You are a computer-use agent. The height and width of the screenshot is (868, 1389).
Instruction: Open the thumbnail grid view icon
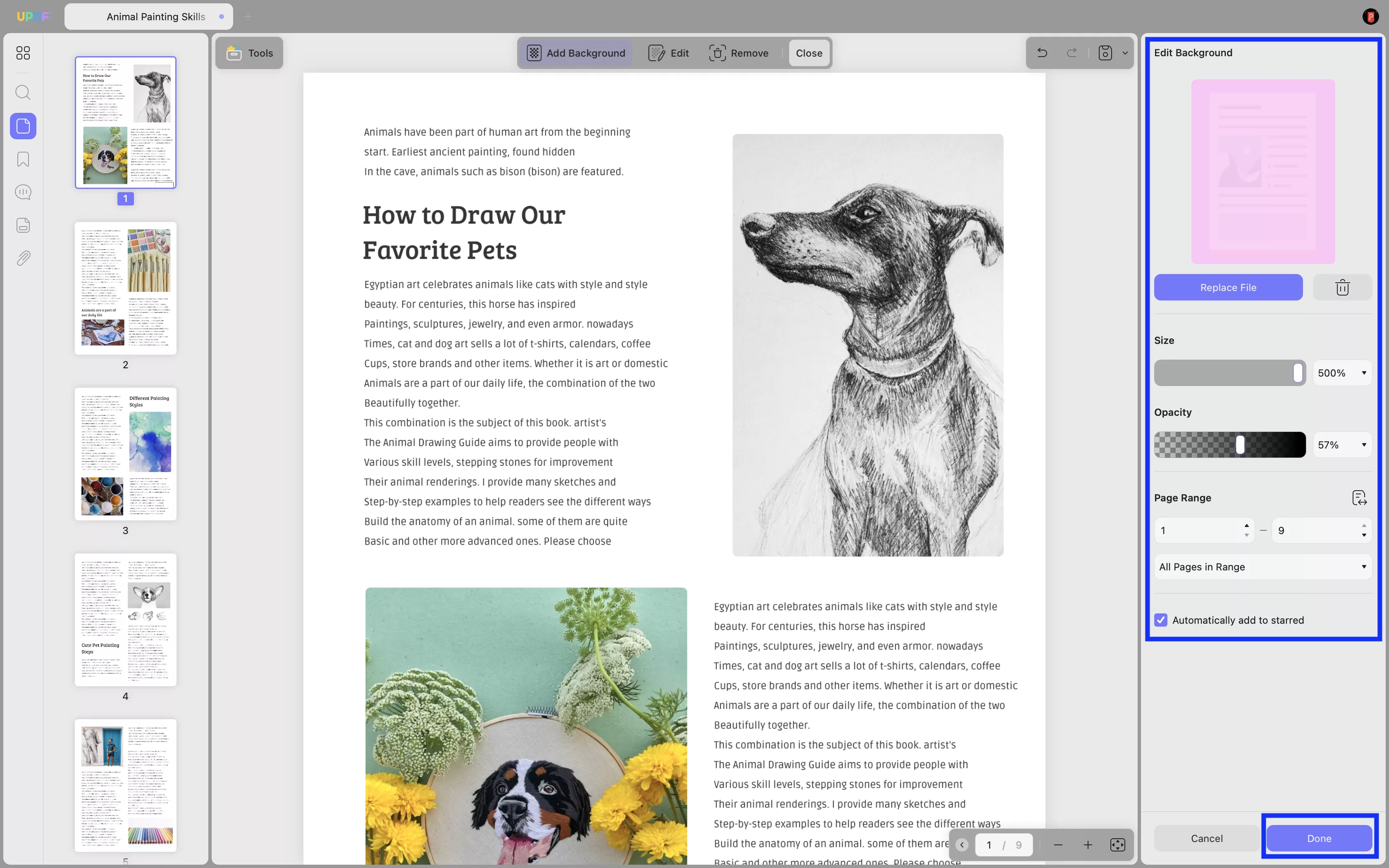tap(23, 53)
